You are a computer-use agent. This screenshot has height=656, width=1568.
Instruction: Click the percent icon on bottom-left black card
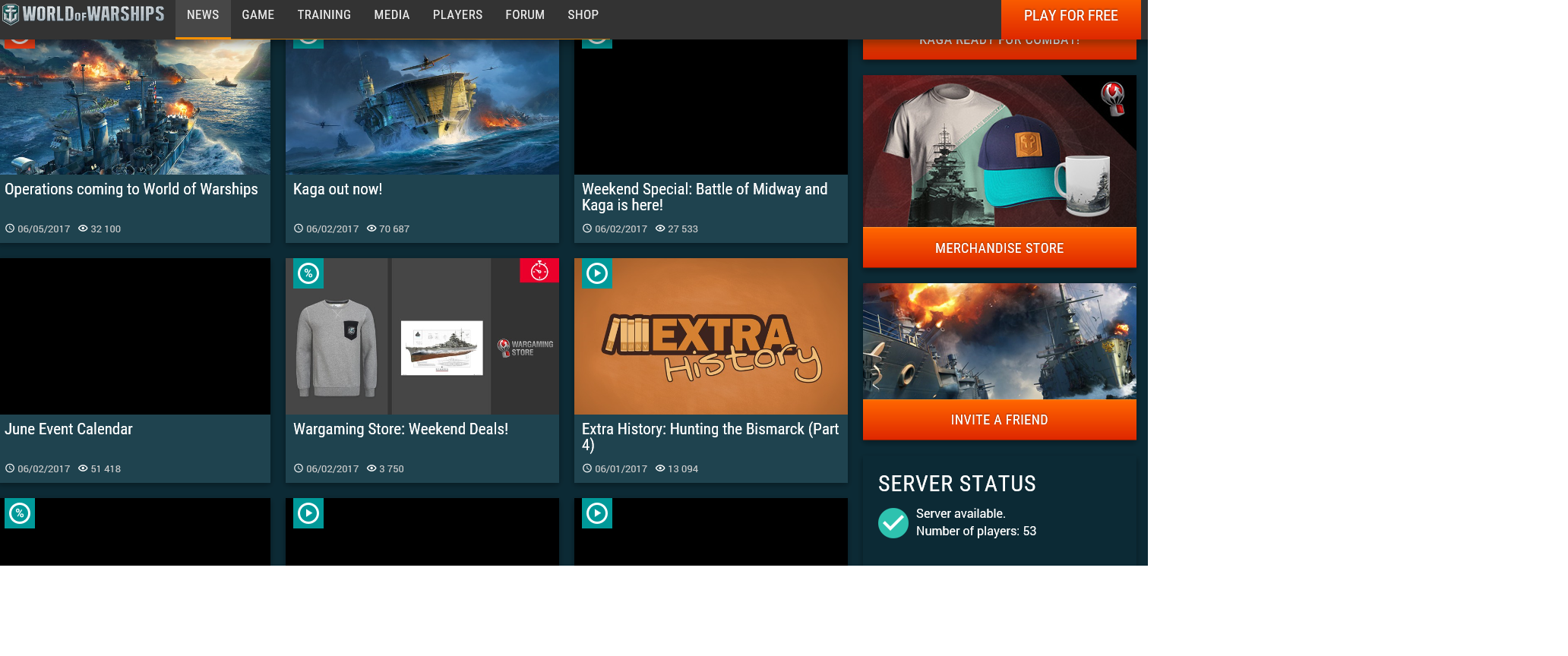(x=20, y=513)
